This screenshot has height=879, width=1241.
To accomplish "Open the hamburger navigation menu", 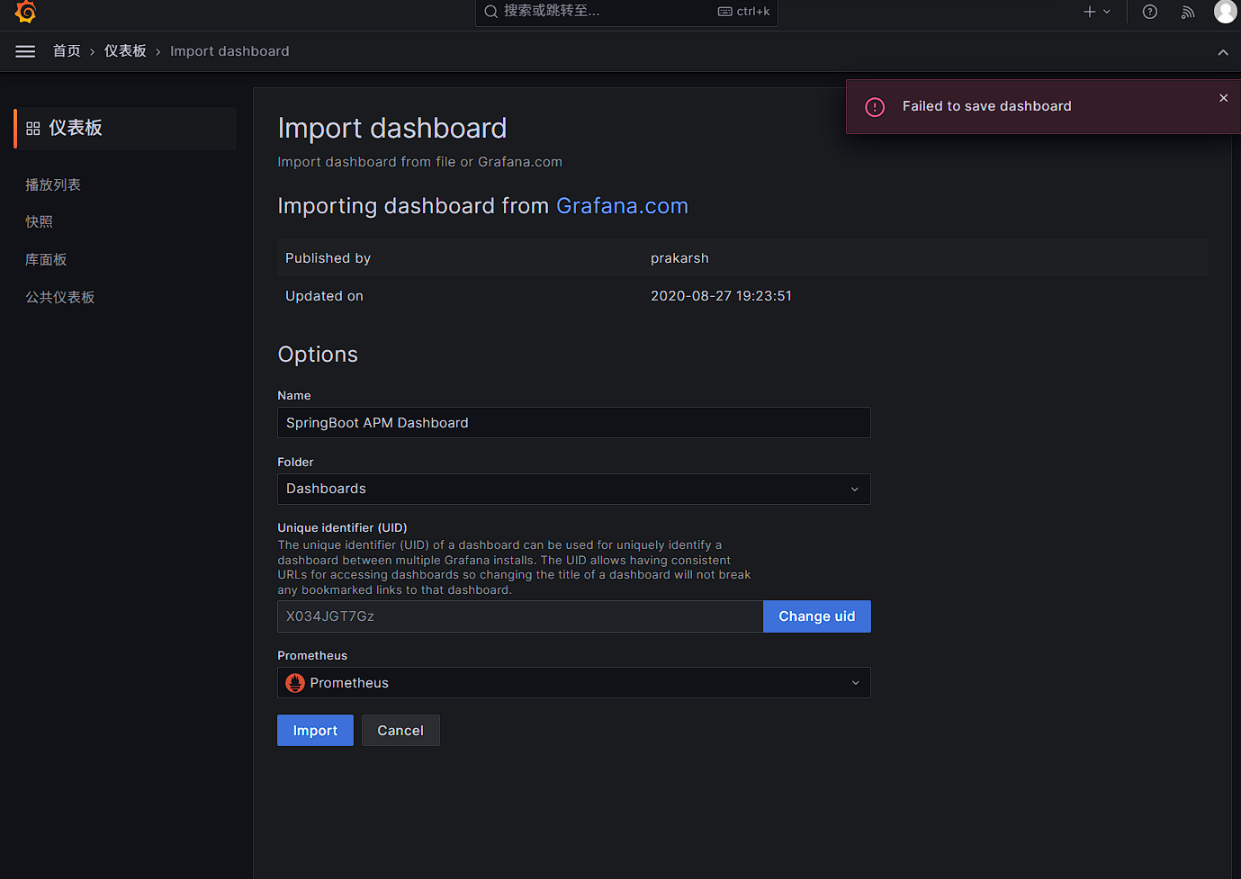I will (25, 51).
